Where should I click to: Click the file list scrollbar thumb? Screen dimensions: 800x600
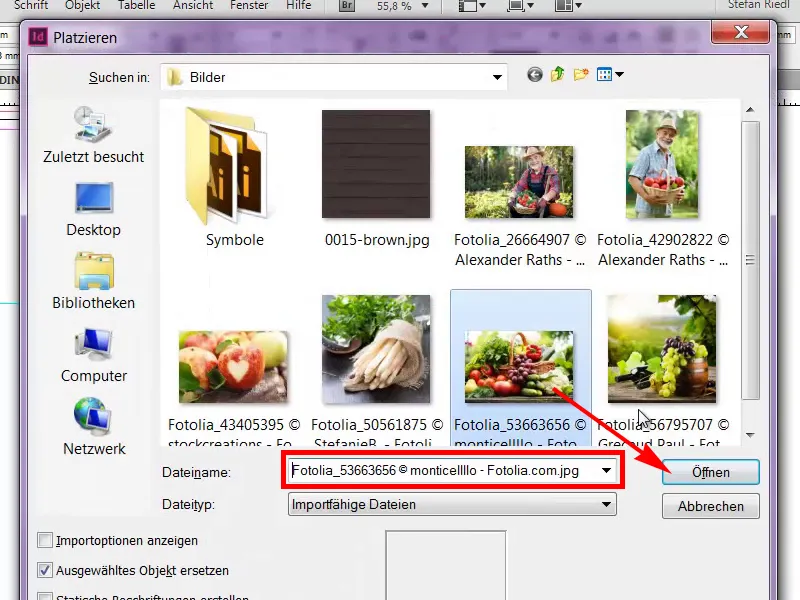pos(750,260)
